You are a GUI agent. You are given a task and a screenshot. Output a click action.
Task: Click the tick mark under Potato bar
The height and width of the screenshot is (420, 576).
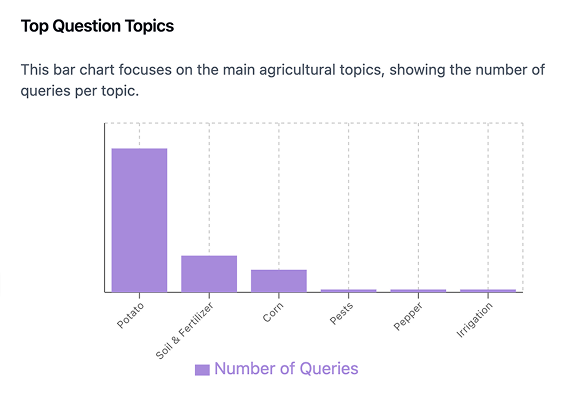pos(139,295)
